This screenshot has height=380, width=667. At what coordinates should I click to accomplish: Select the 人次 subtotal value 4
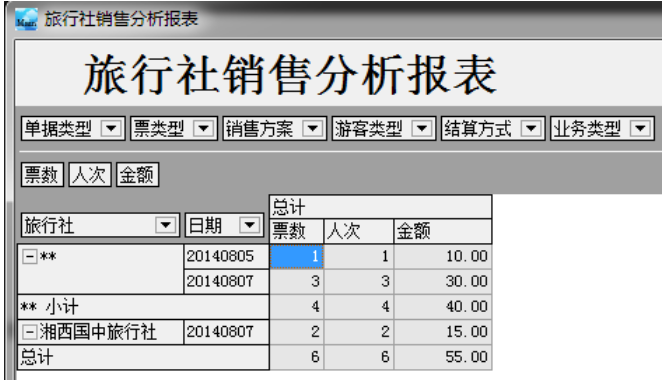[x=359, y=306]
